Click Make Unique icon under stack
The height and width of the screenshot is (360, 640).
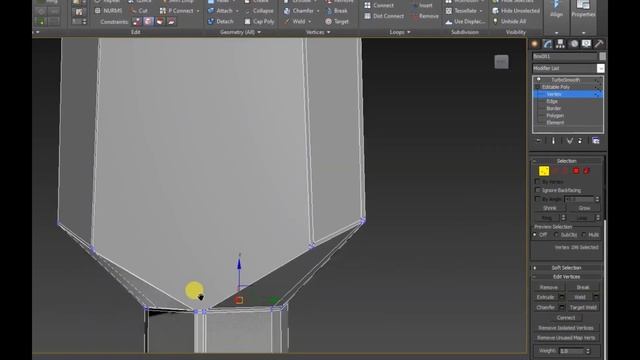(x=569, y=141)
